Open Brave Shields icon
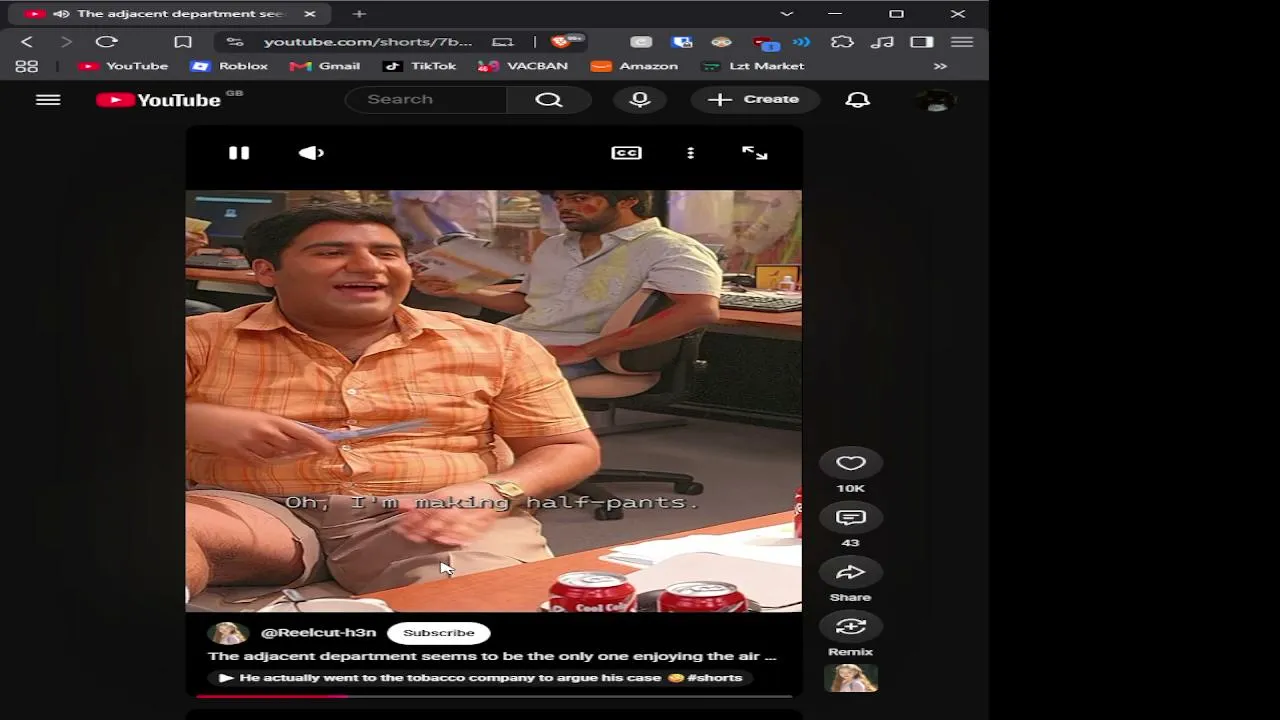1280x720 pixels. pos(561,42)
